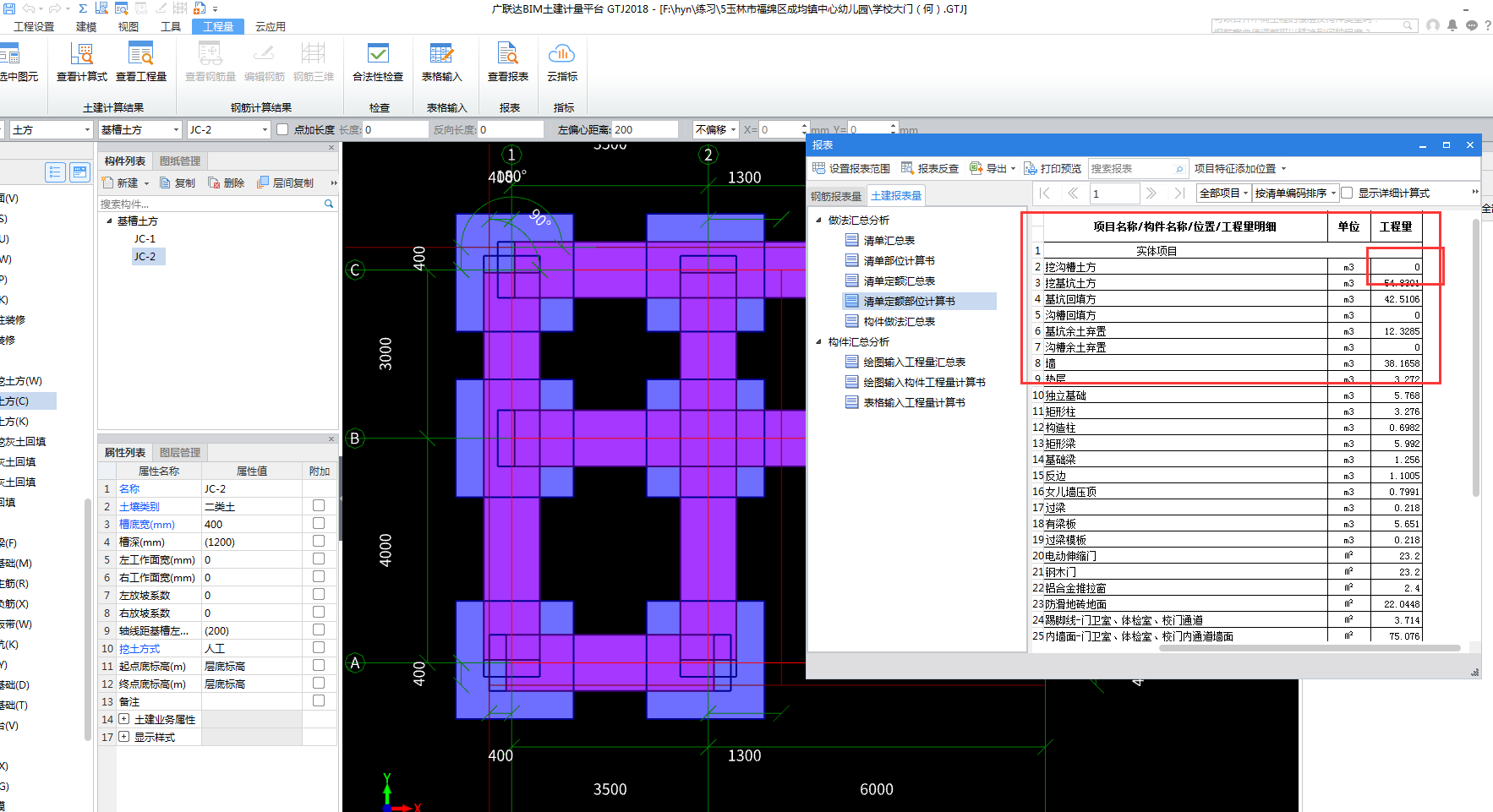Open the 绘图输入工程量汇总表 report
Screen dimensions: 1493x812
[x=915, y=362]
